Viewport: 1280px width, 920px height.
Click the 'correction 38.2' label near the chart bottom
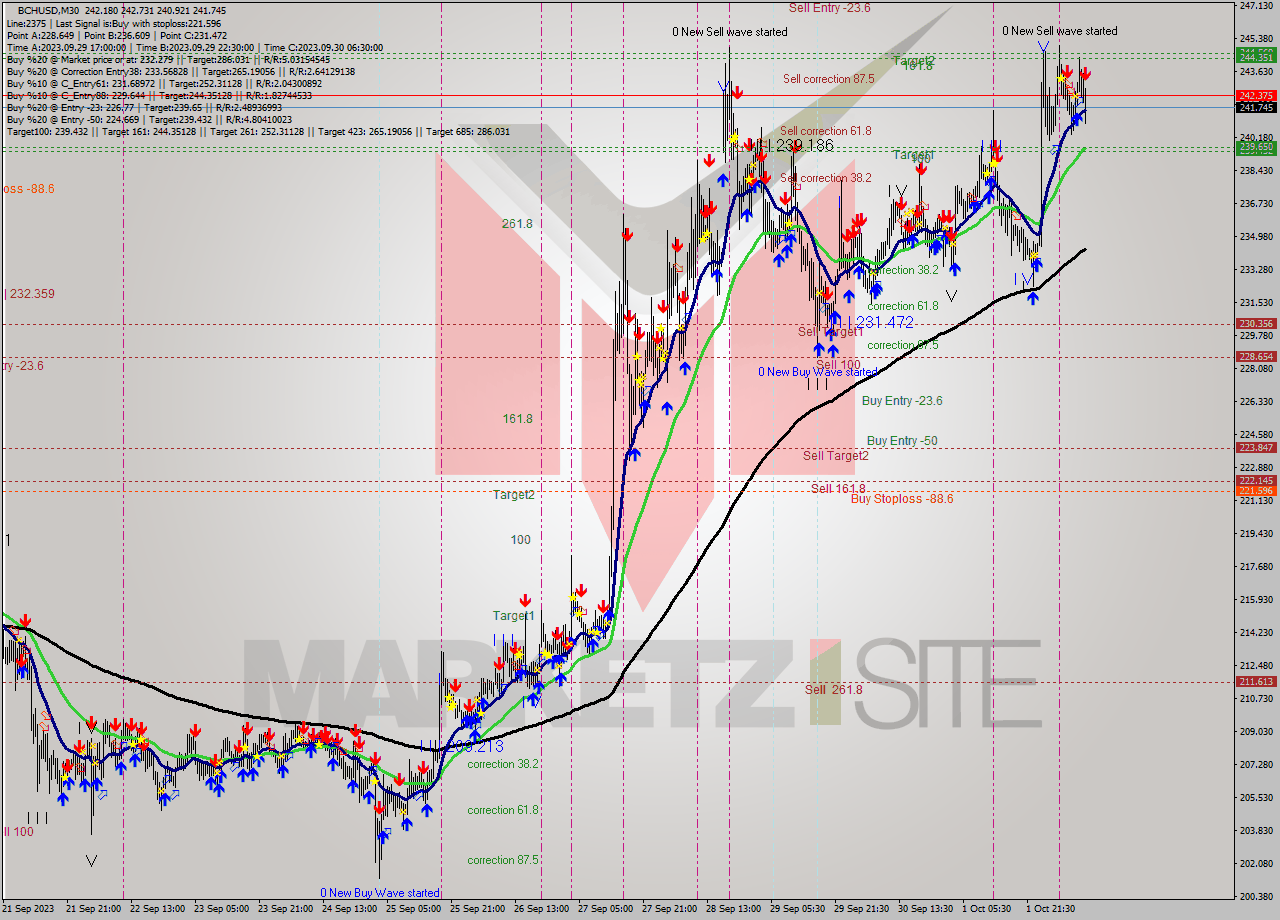coord(504,764)
